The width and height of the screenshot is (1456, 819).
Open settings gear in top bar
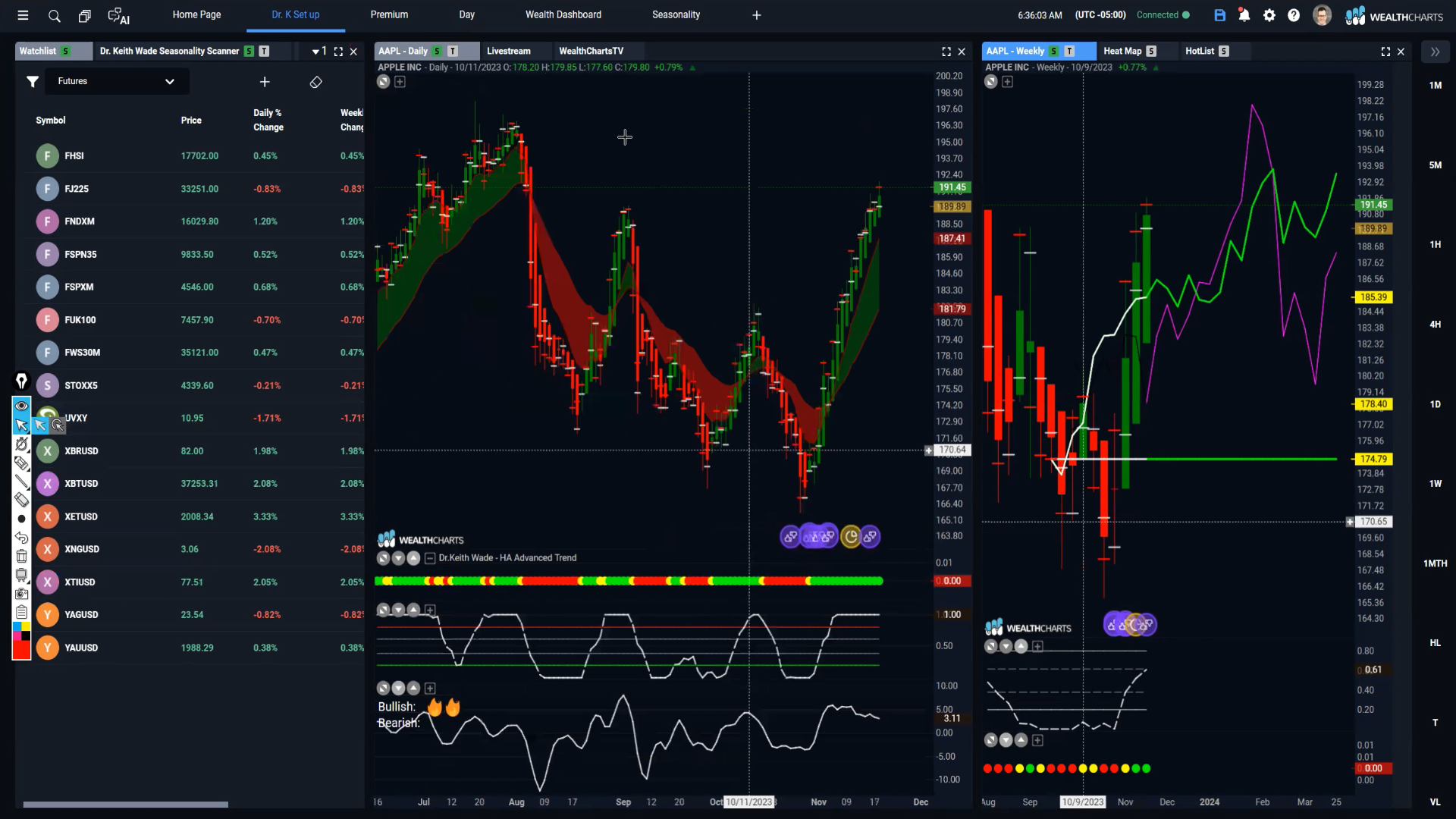coord(1269,15)
